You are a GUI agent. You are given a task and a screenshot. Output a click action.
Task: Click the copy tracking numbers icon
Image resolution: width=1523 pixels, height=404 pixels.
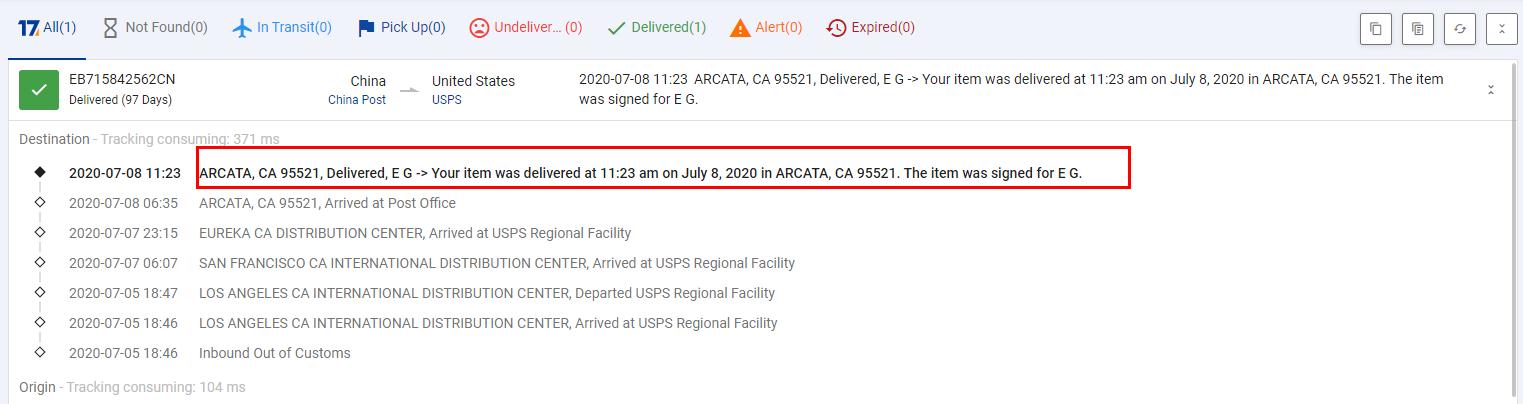click(x=1376, y=29)
